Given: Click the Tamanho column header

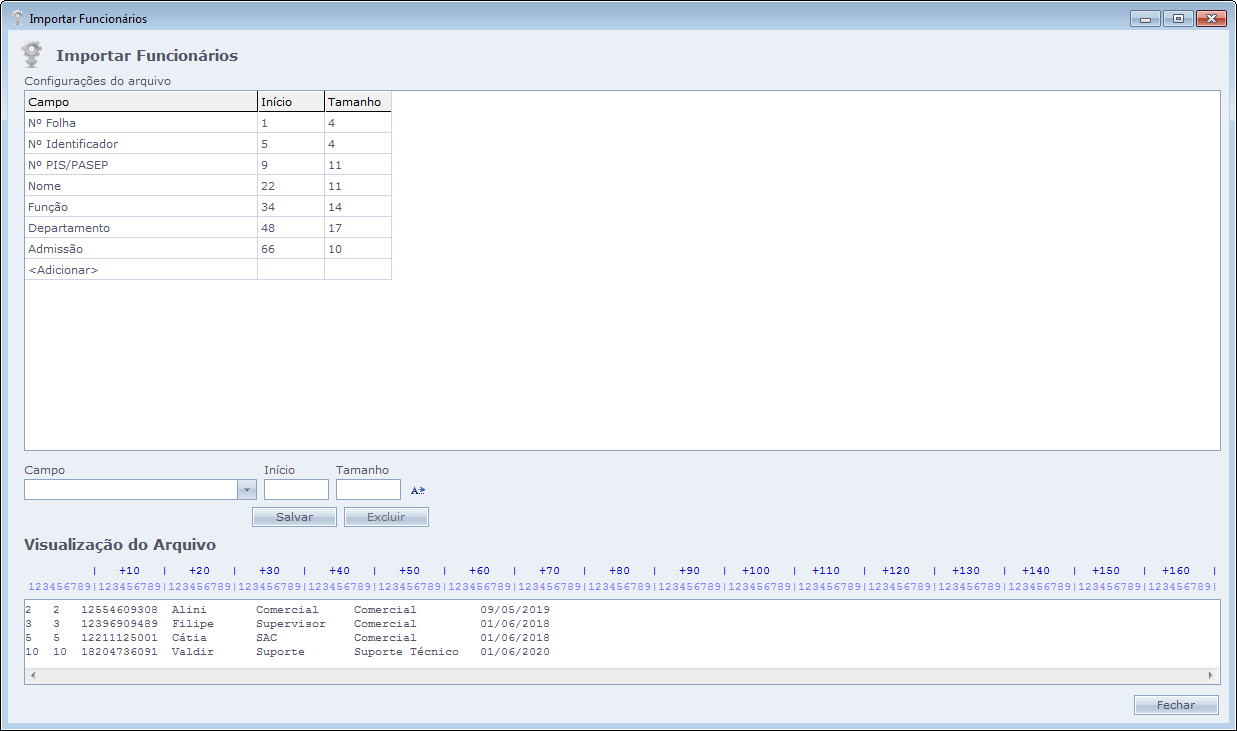Looking at the screenshot, I should pyautogui.click(x=357, y=102).
